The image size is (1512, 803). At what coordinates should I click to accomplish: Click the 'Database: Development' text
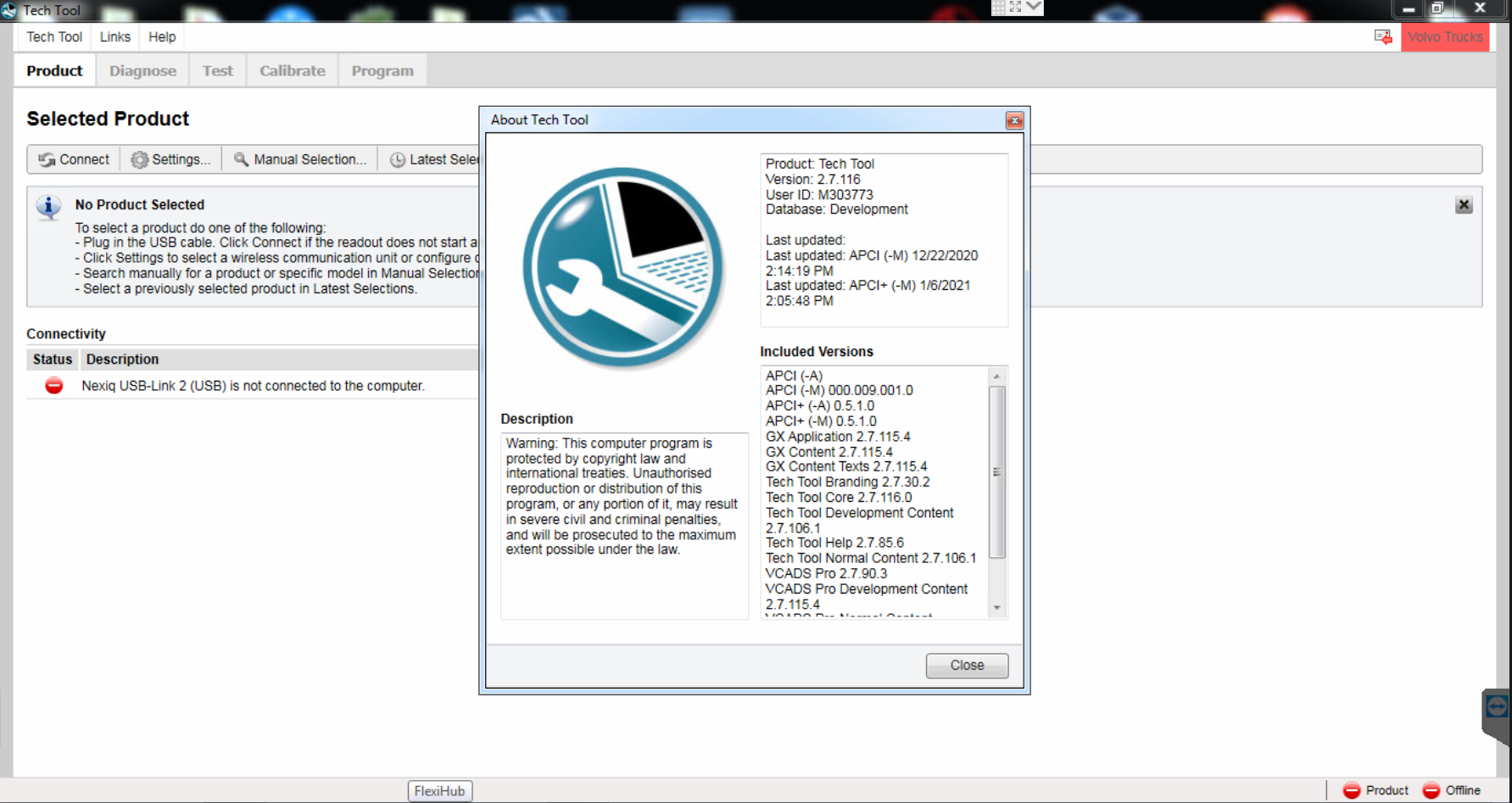[x=836, y=209]
